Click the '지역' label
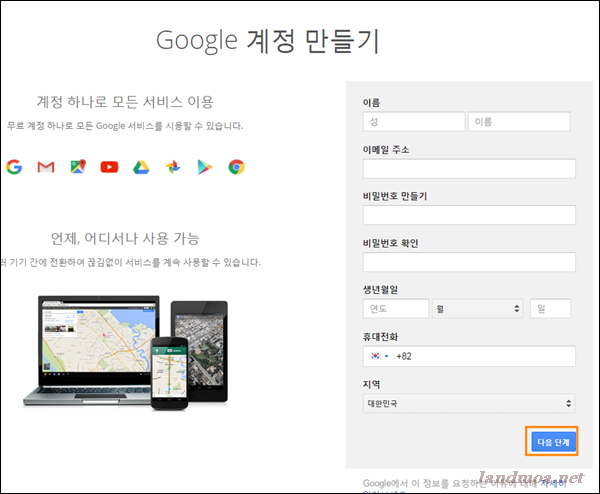The width and height of the screenshot is (600, 494). point(372,384)
